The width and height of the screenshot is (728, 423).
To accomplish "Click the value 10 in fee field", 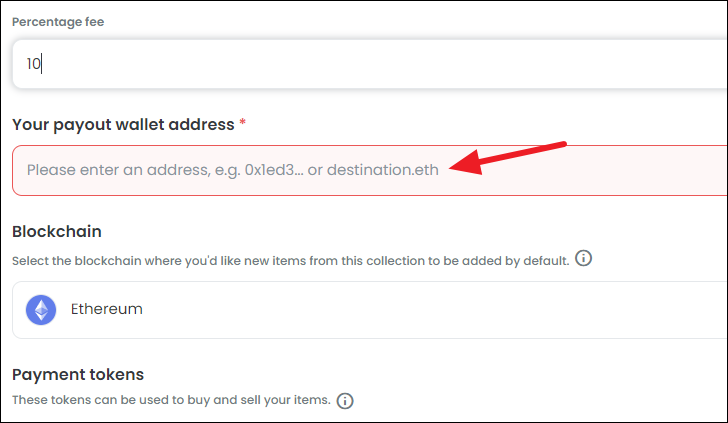I will coord(33,64).
